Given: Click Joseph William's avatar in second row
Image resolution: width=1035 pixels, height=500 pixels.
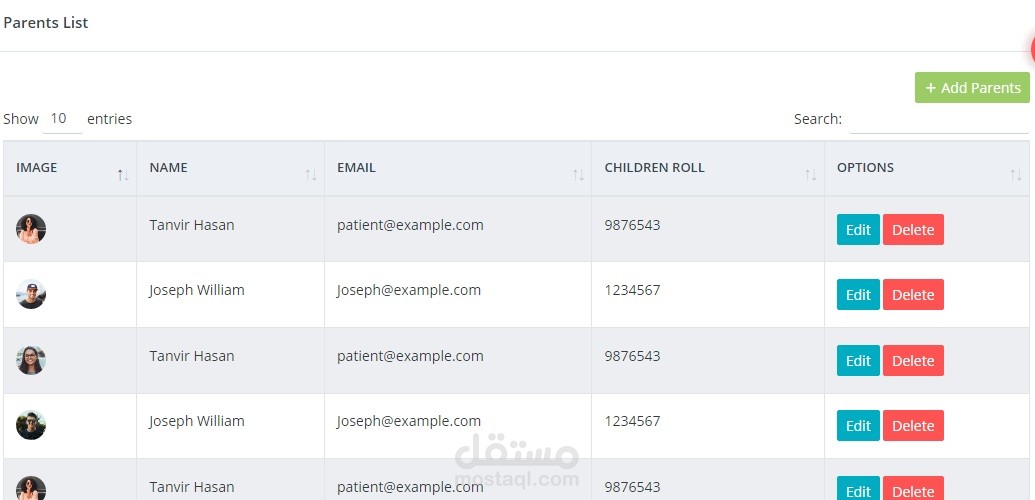Looking at the screenshot, I should pos(31,294).
